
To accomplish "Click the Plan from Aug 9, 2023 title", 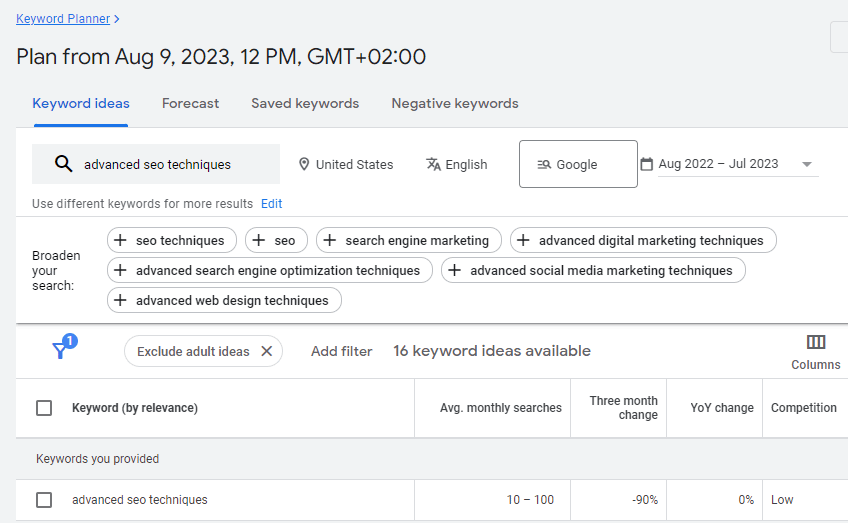I will [x=221, y=57].
